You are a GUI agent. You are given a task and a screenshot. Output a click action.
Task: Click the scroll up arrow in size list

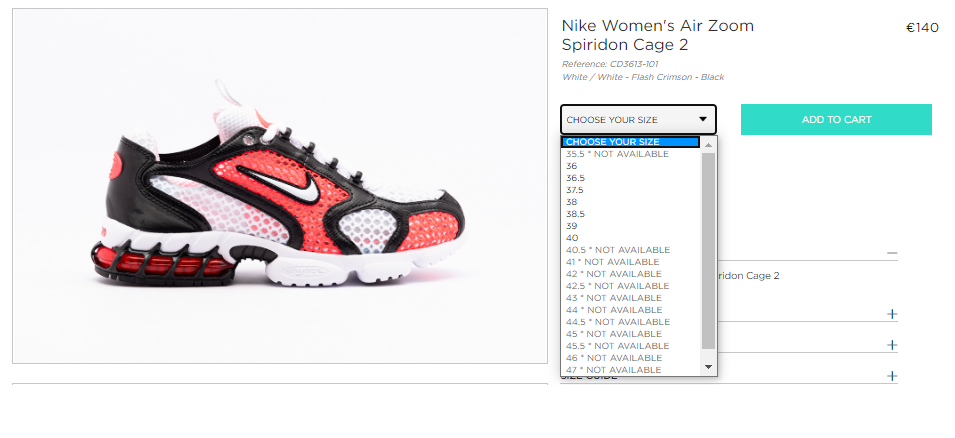tap(708, 145)
